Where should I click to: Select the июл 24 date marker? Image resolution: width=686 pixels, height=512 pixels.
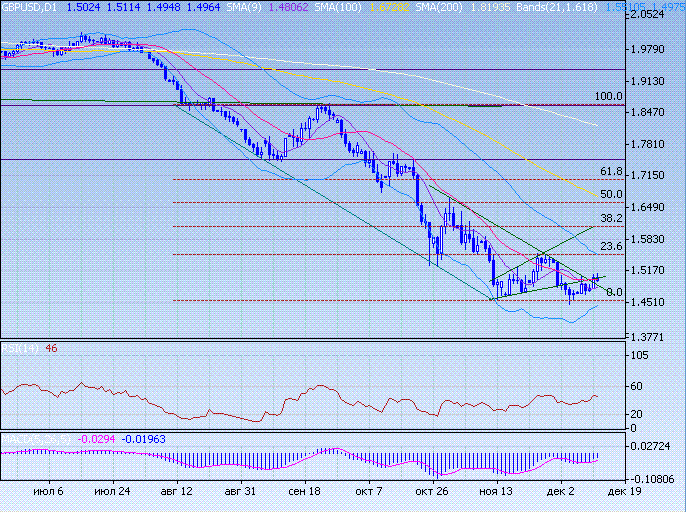110,492
